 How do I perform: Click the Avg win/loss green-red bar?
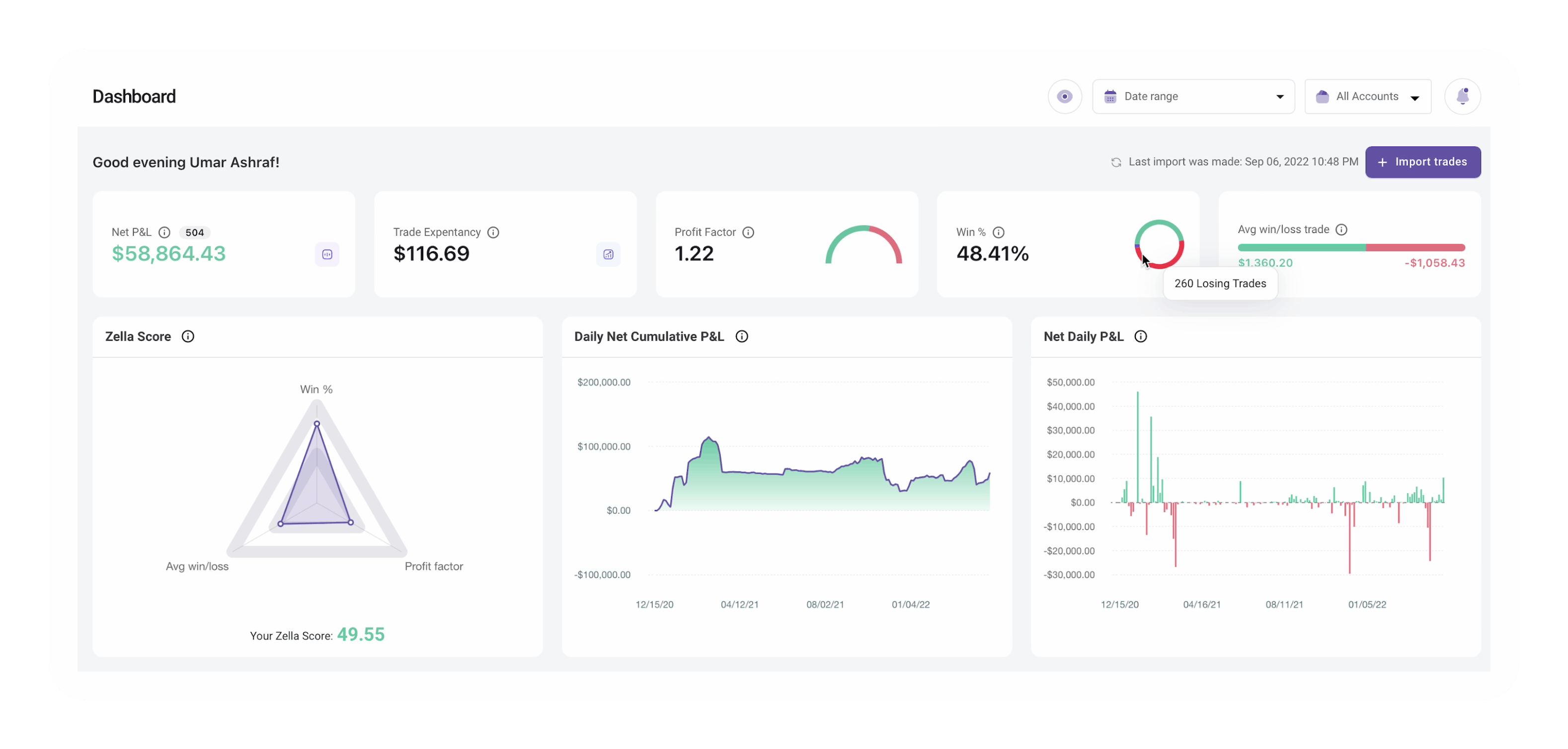(x=1351, y=248)
